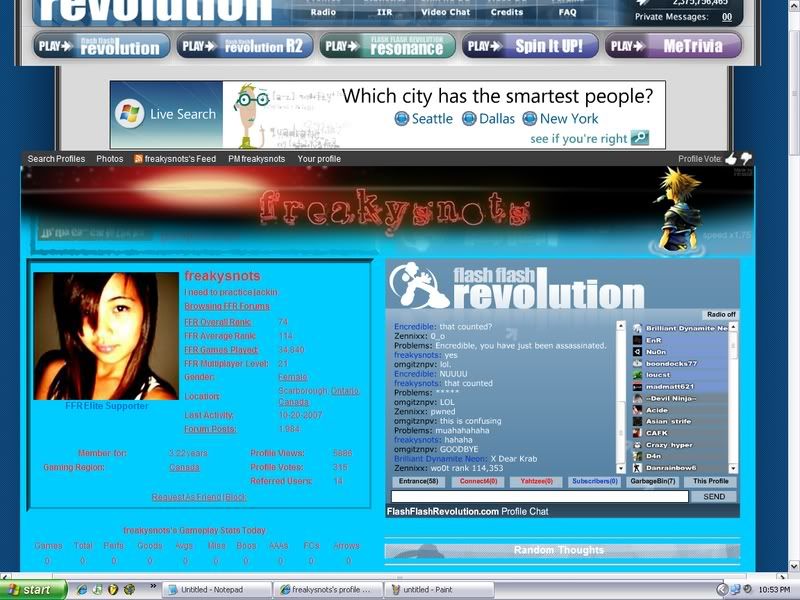Switch to the GarbageBin(7) chat tab

click(653, 482)
